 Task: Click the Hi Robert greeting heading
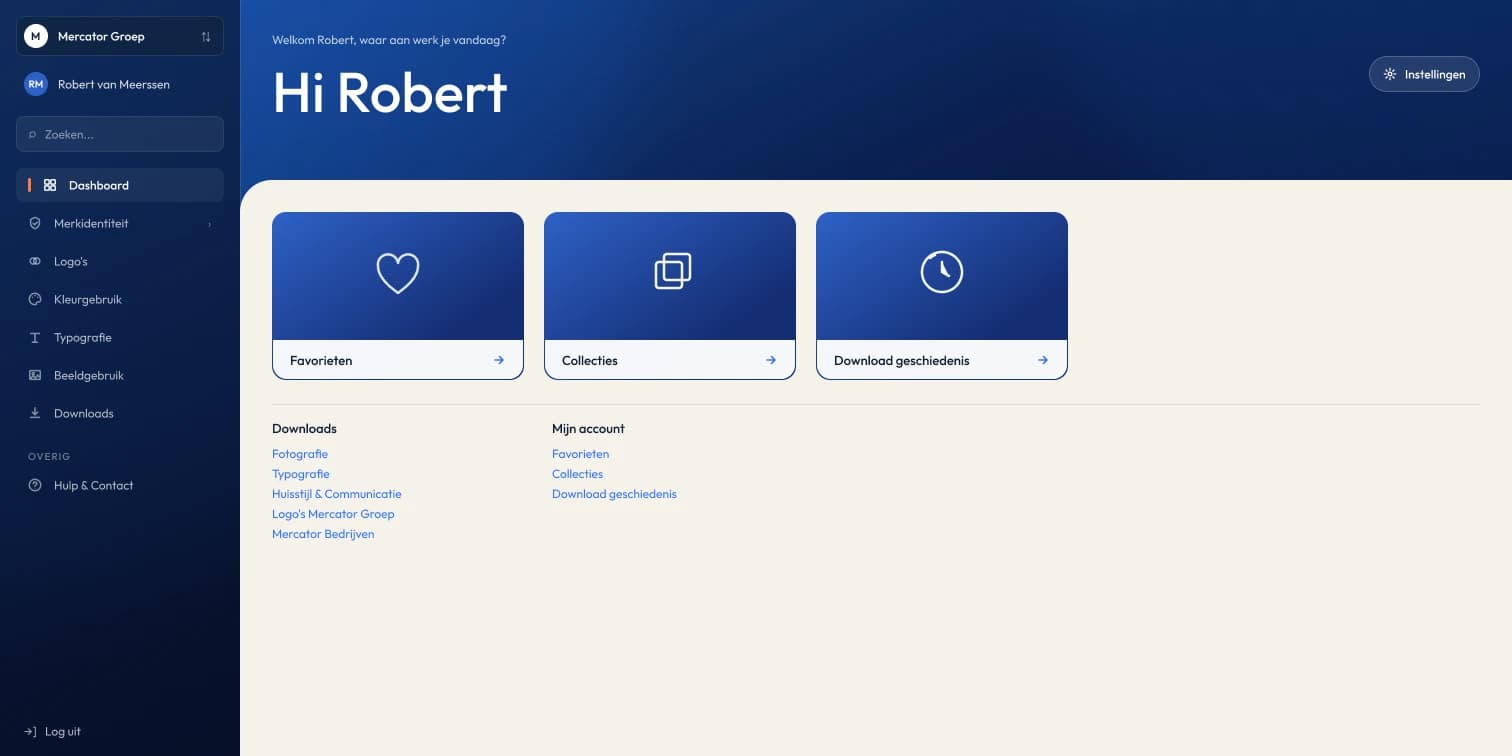(x=390, y=93)
